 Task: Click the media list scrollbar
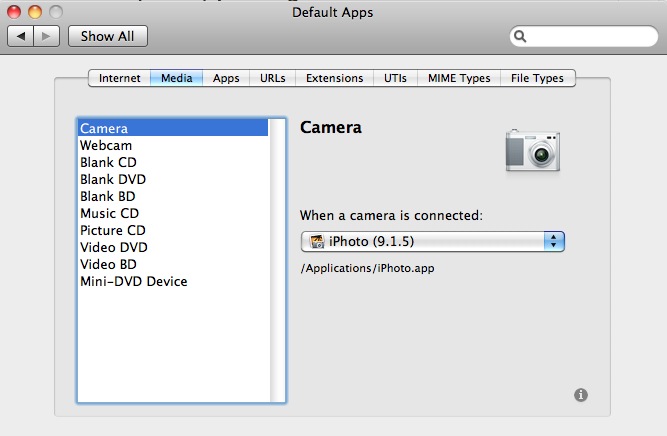(x=277, y=260)
